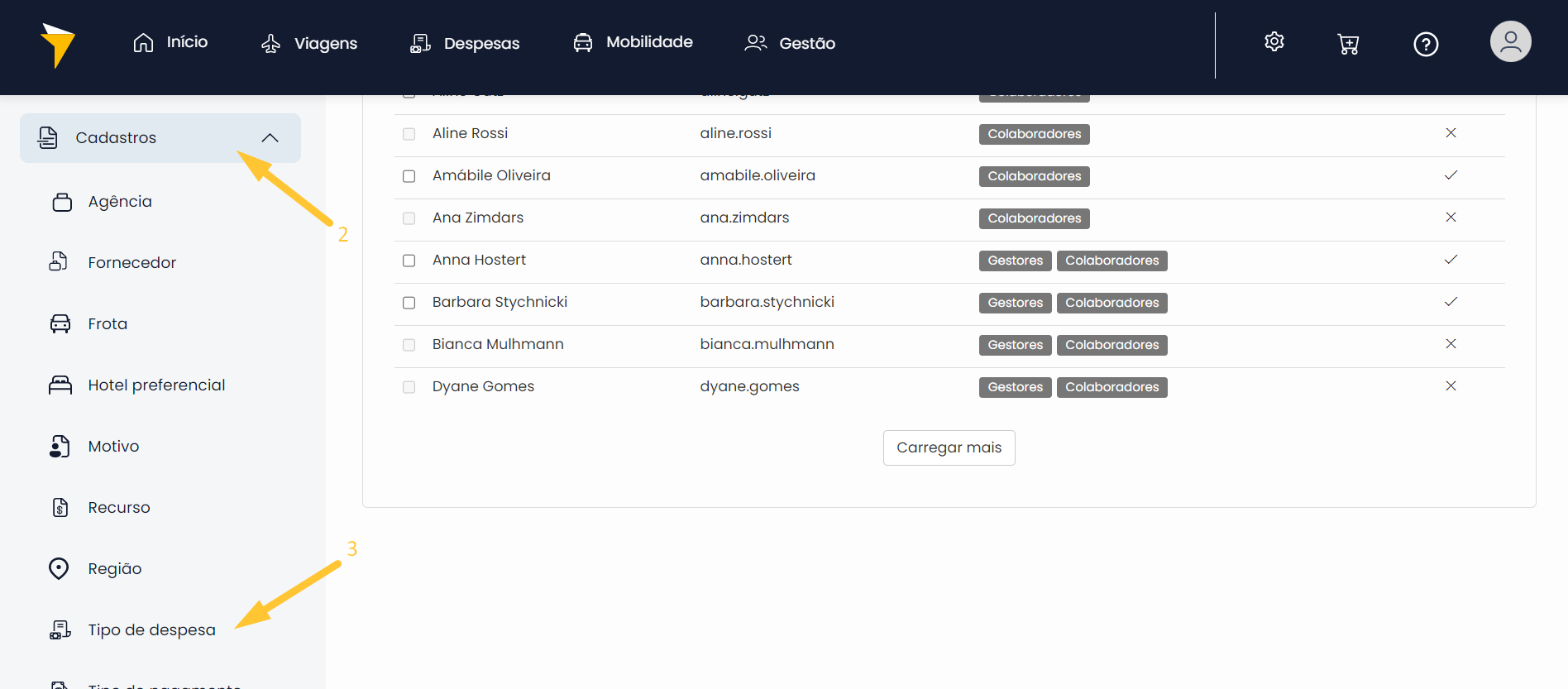
Task: Select the Anna Hostert row checkbox
Action: click(x=409, y=261)
